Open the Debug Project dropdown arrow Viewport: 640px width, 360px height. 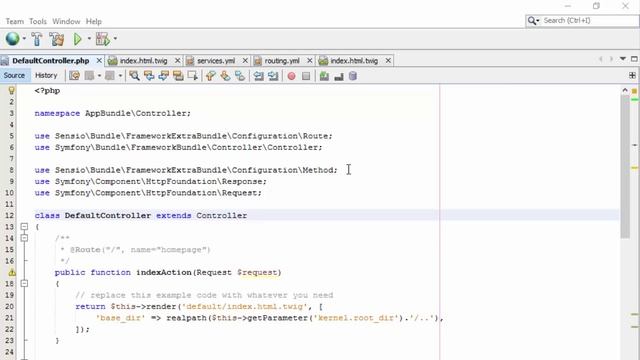(115, 39)
